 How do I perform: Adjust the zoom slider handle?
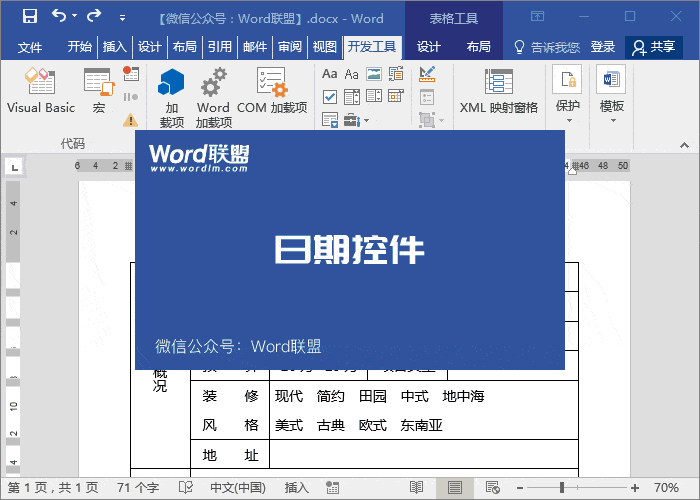pyautogui.click(x=562, y=488)
